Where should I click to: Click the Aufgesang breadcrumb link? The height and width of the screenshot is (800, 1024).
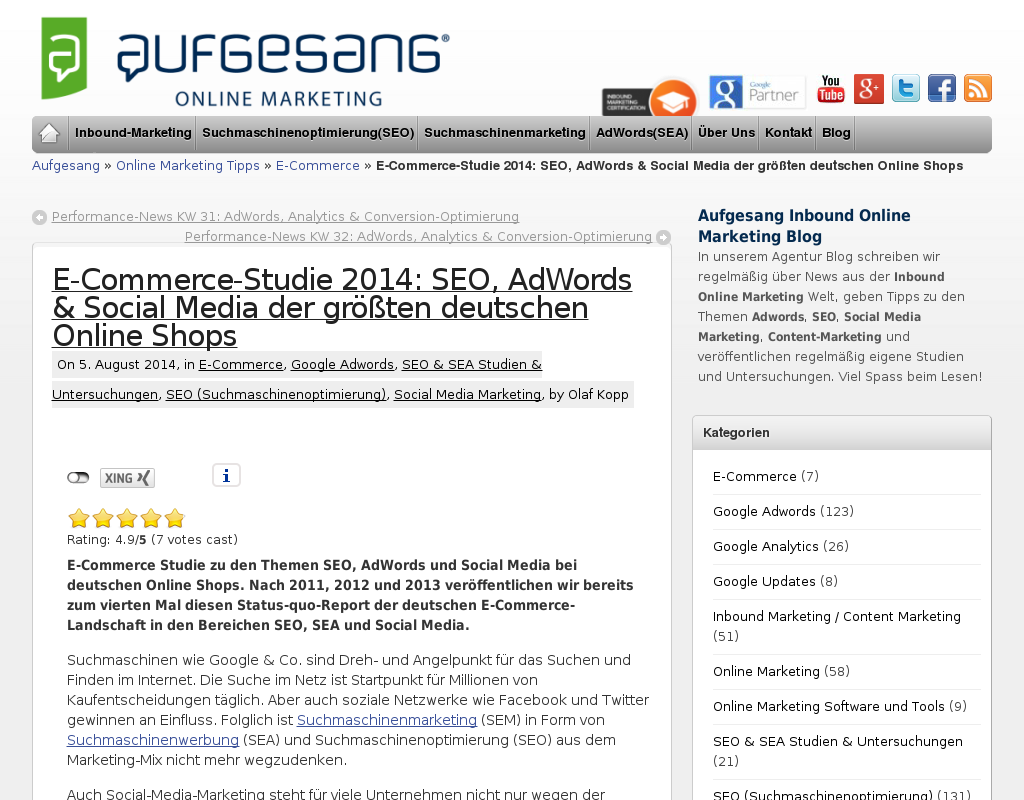tap(66, 166)
